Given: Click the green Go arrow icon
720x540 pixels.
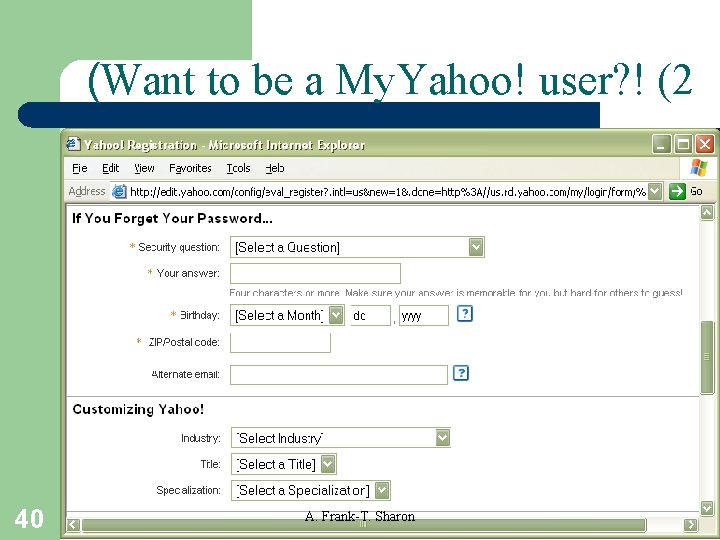Looking at the screenshot, I should click(x=677, y=191).
